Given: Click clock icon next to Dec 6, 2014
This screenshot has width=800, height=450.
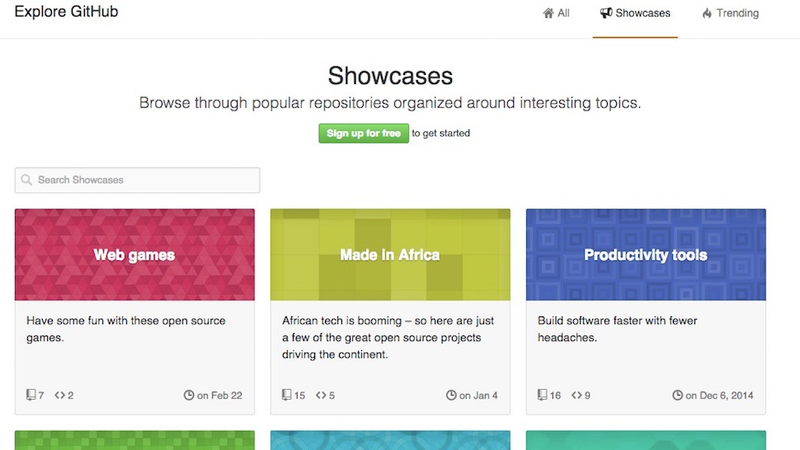Looking at the screenshot, I should 677,395.
